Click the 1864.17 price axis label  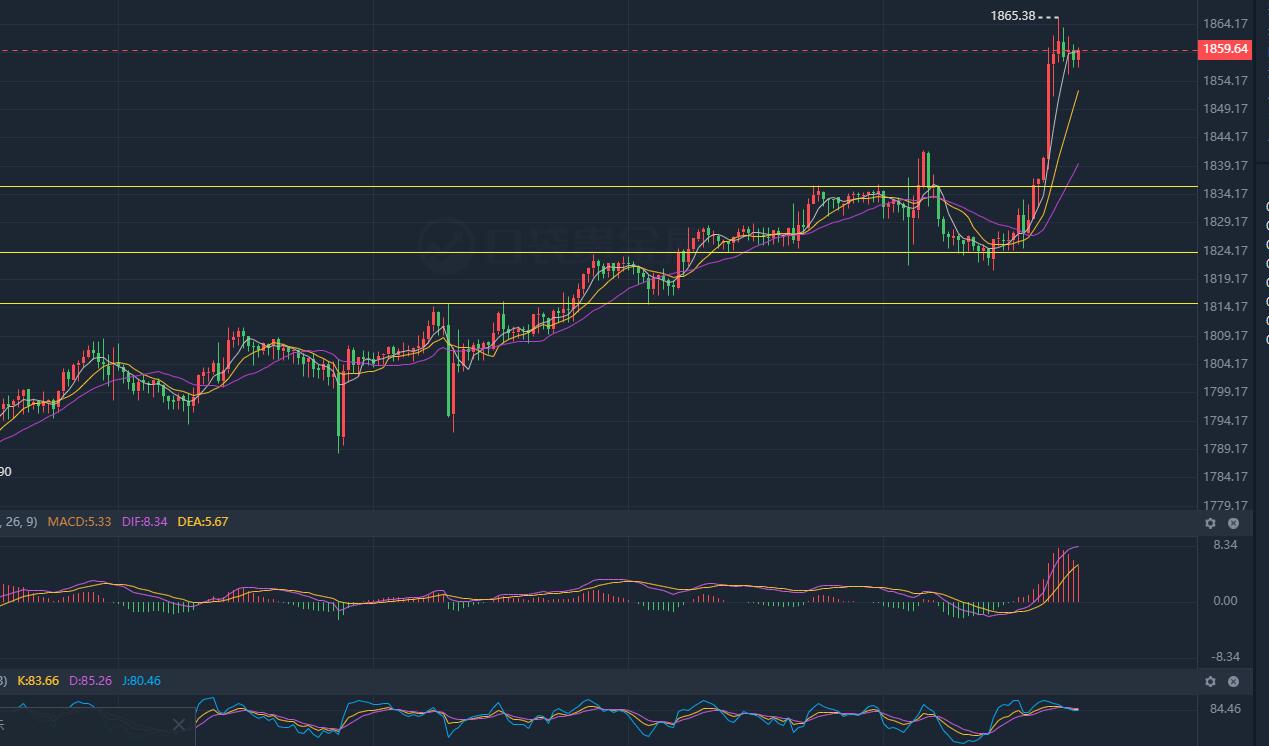1225,24
